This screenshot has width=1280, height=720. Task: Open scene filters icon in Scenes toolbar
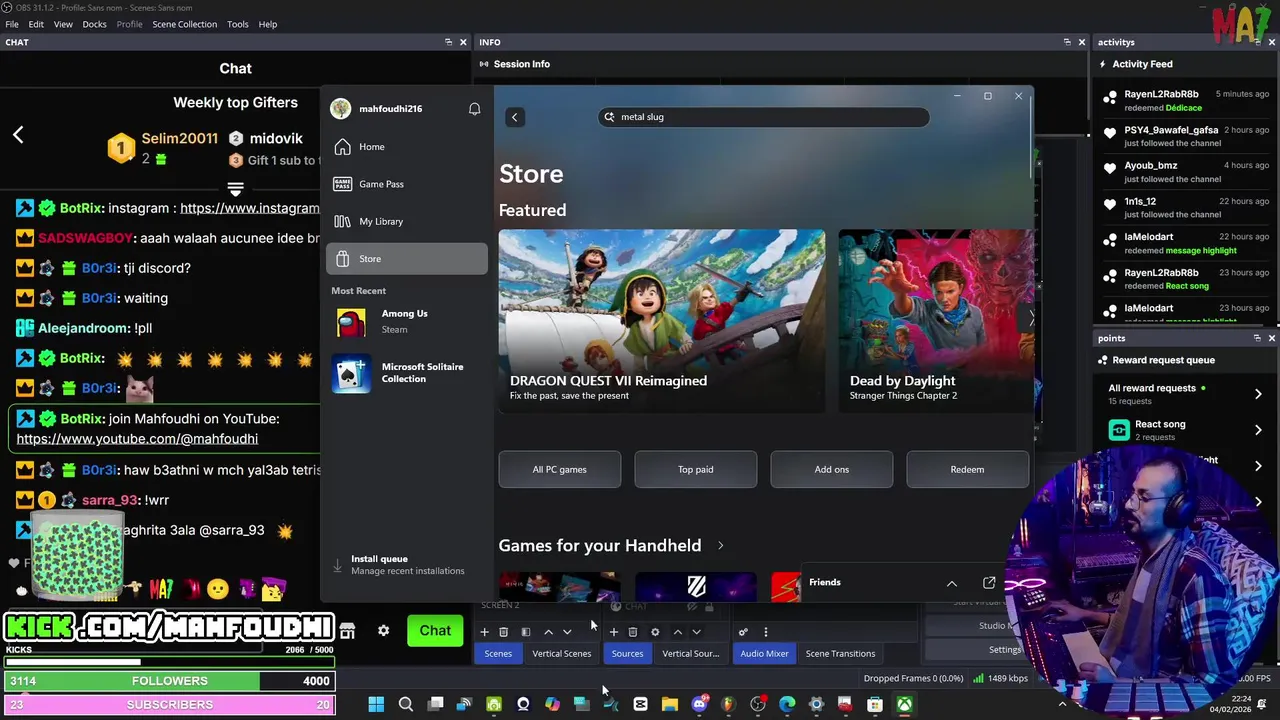click(x=525, y=632)
